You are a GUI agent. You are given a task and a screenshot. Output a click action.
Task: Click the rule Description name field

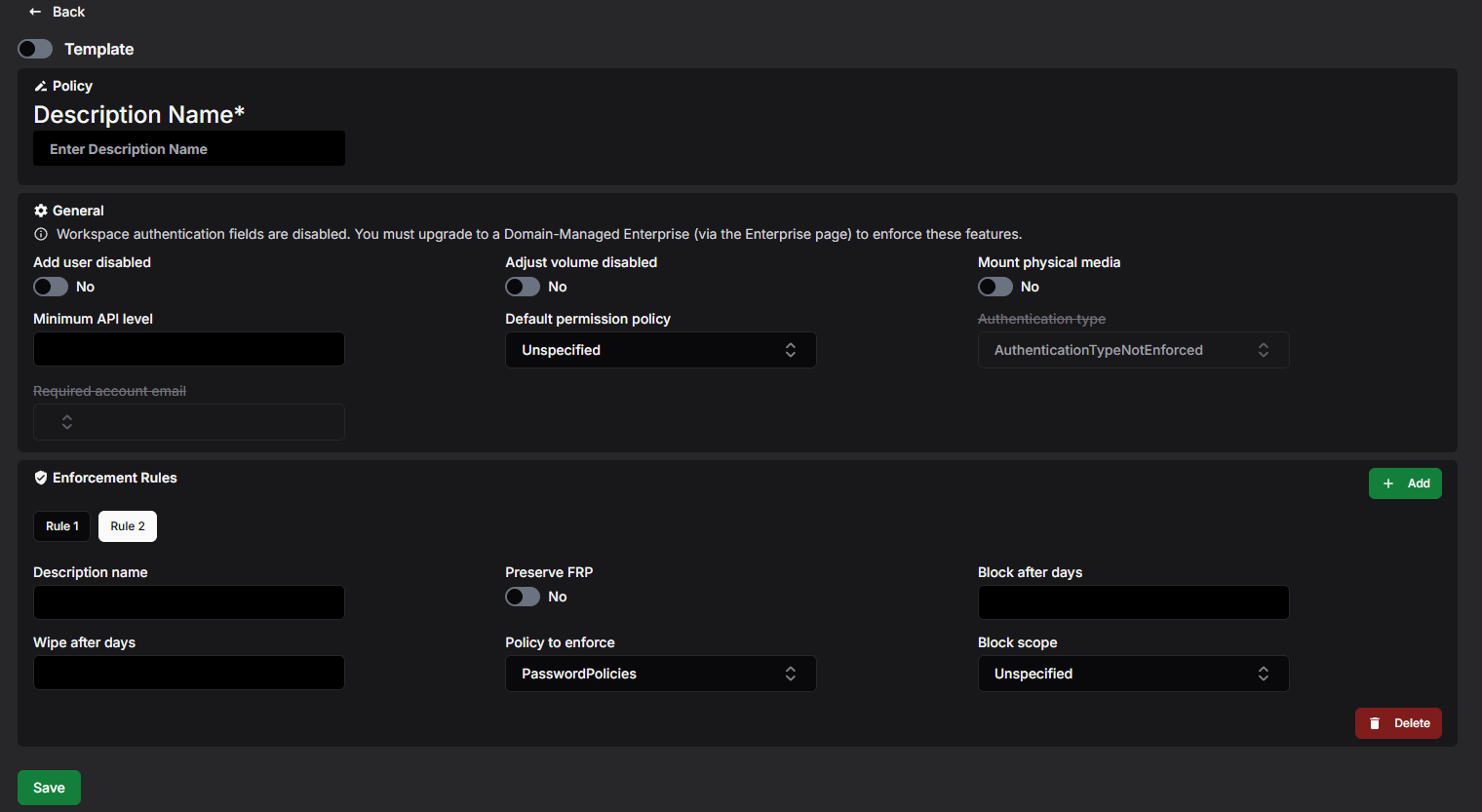click(189, 602)
